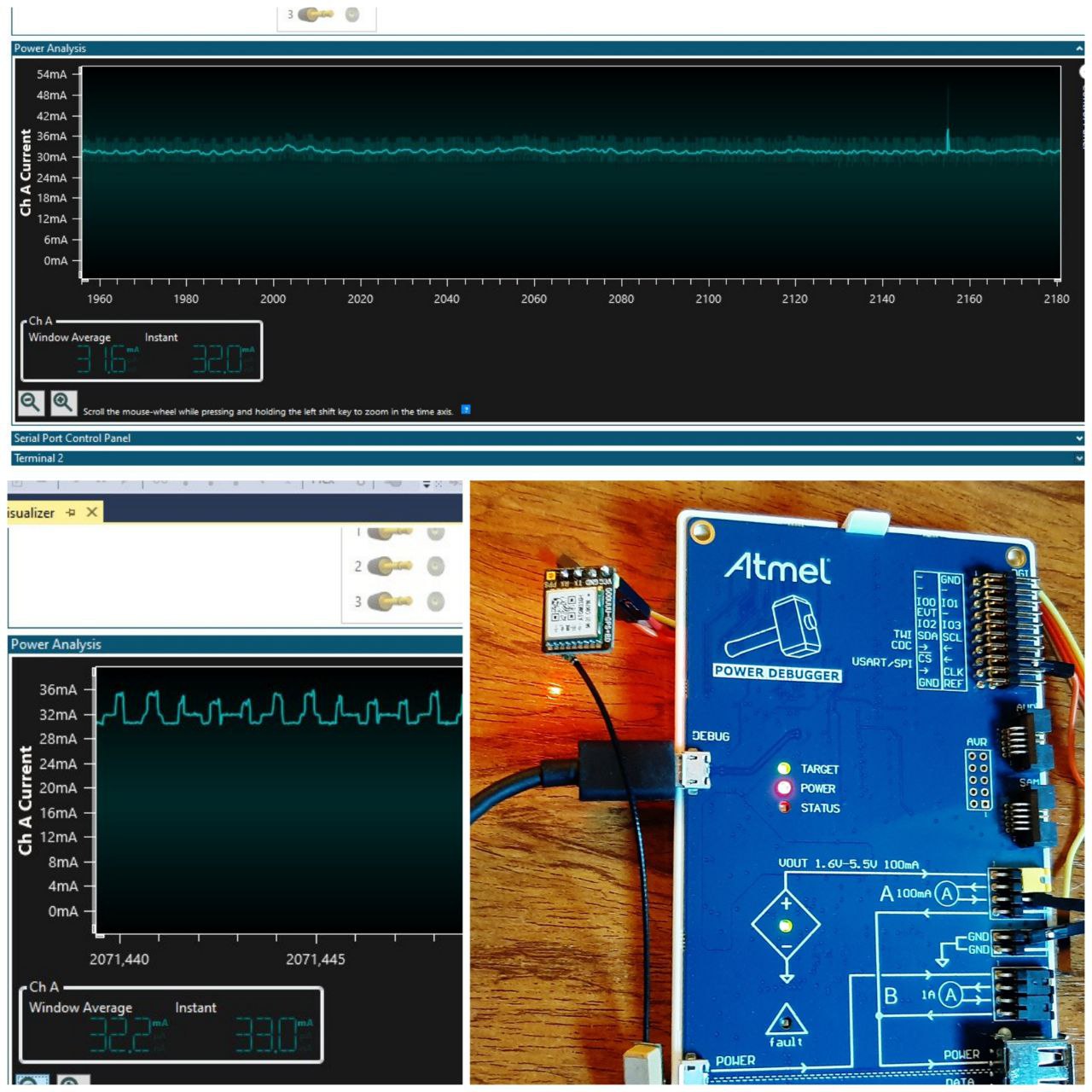
Task: Click the blue help icon after zoom hint
Action: (466, 409)
